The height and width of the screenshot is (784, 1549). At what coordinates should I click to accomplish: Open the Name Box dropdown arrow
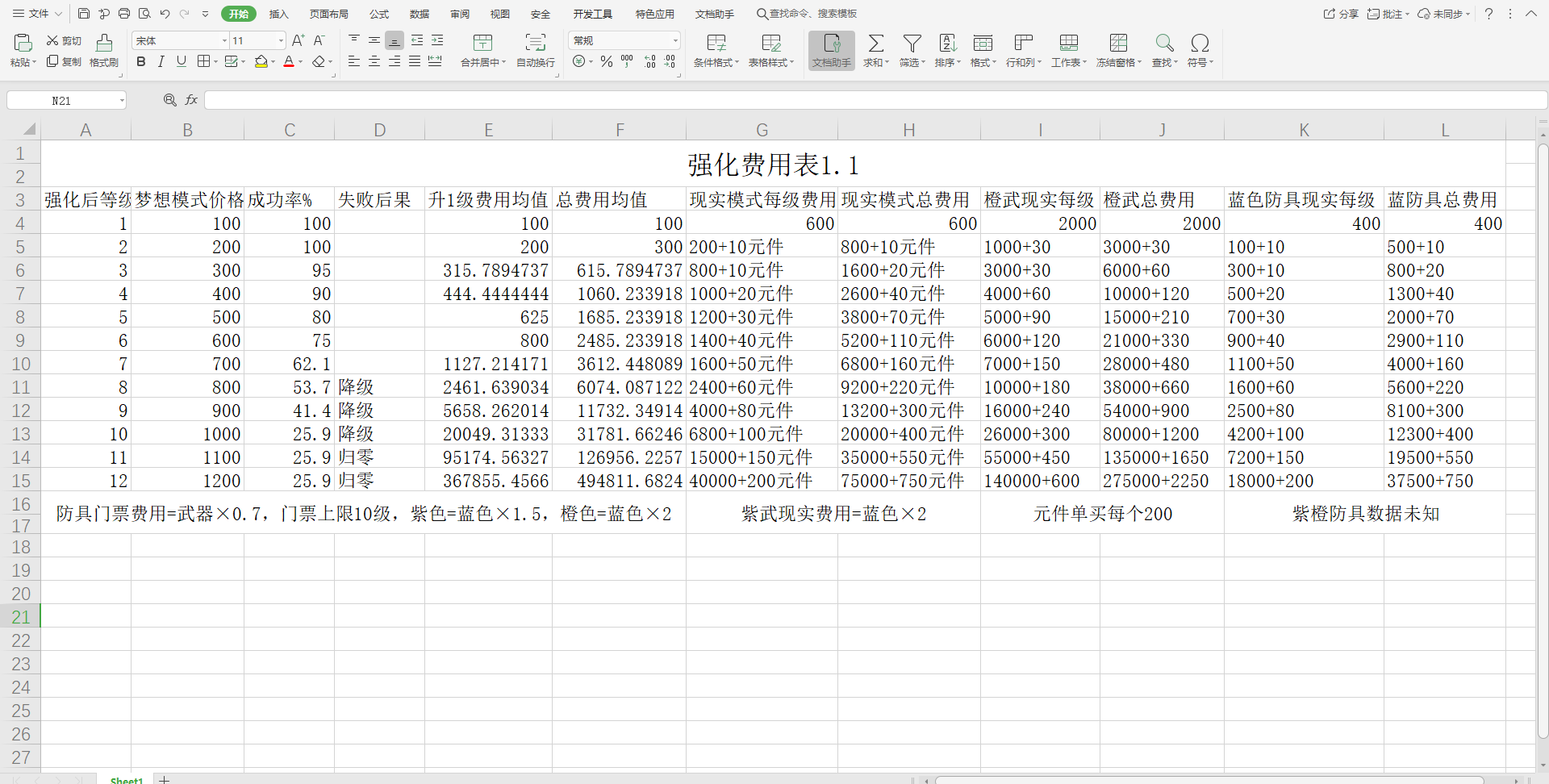[x=122, y=101]
